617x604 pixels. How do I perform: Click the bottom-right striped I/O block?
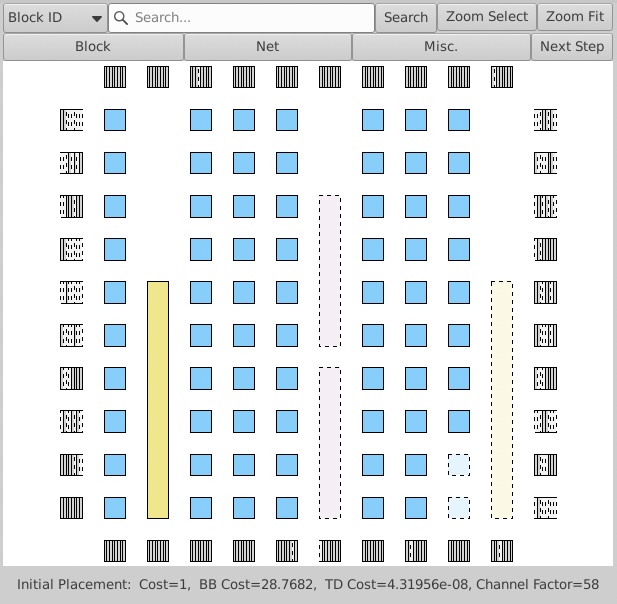tap(502, 551)
